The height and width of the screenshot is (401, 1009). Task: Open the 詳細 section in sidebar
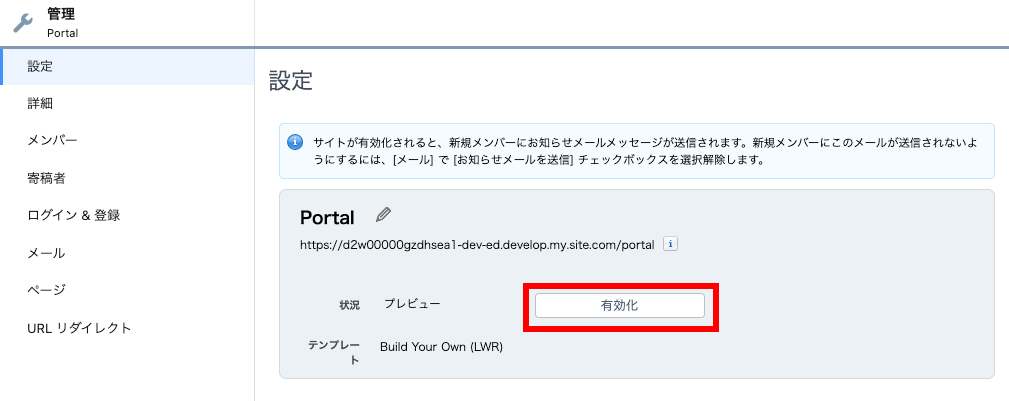click(40, 103)
